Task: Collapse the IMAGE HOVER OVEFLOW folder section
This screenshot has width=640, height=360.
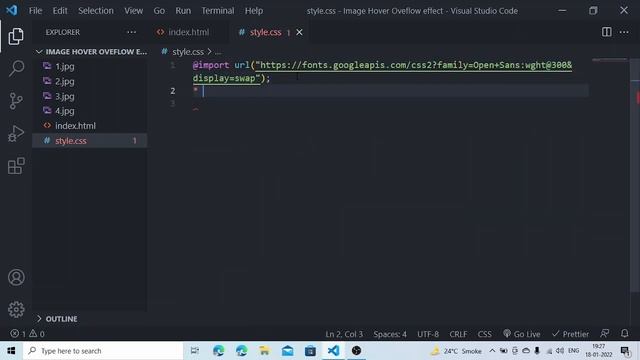Action: point(91,52)
